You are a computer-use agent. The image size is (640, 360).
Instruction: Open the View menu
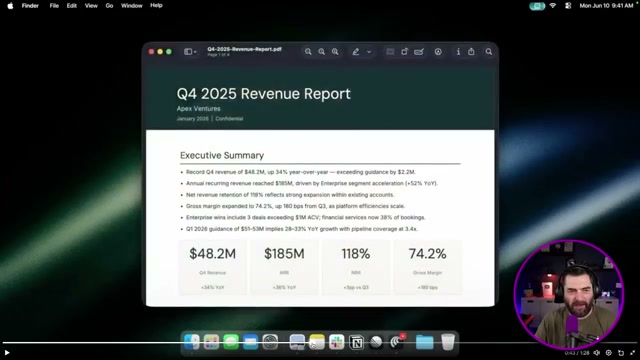91,6
